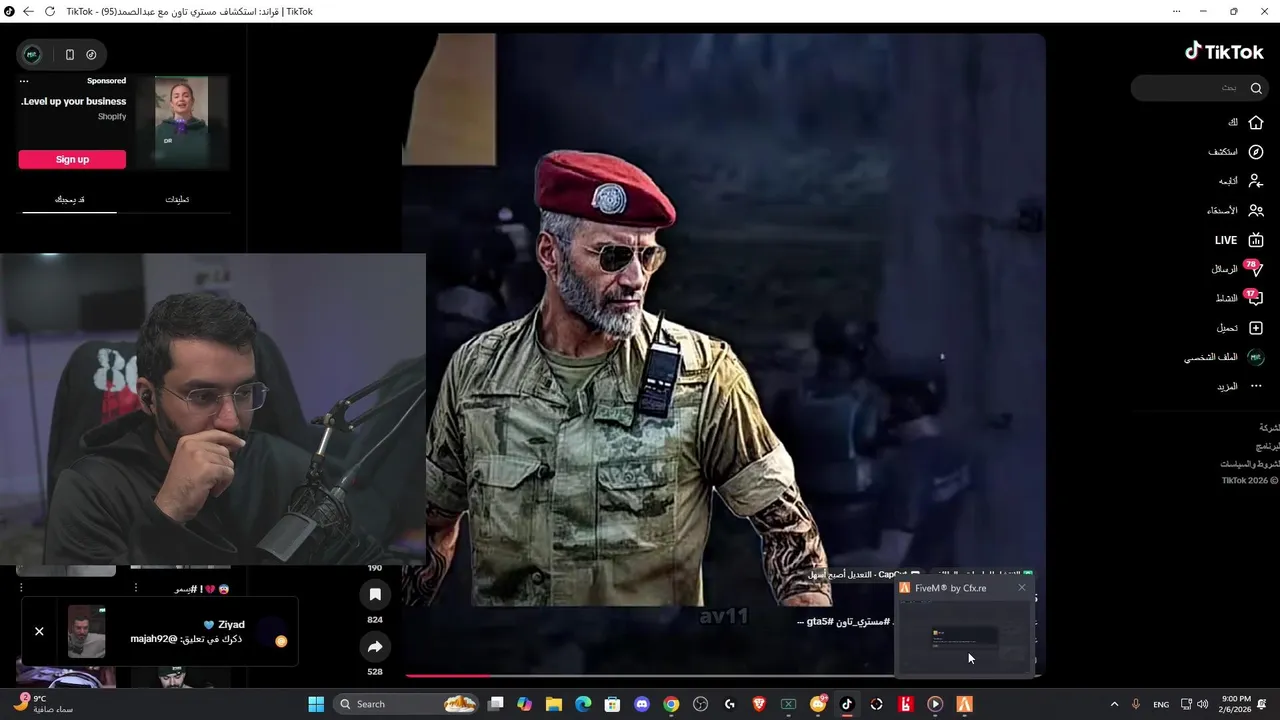Open weather widget showing 9°C
This screenshot has width=1280, height=720.
[45, 704]
